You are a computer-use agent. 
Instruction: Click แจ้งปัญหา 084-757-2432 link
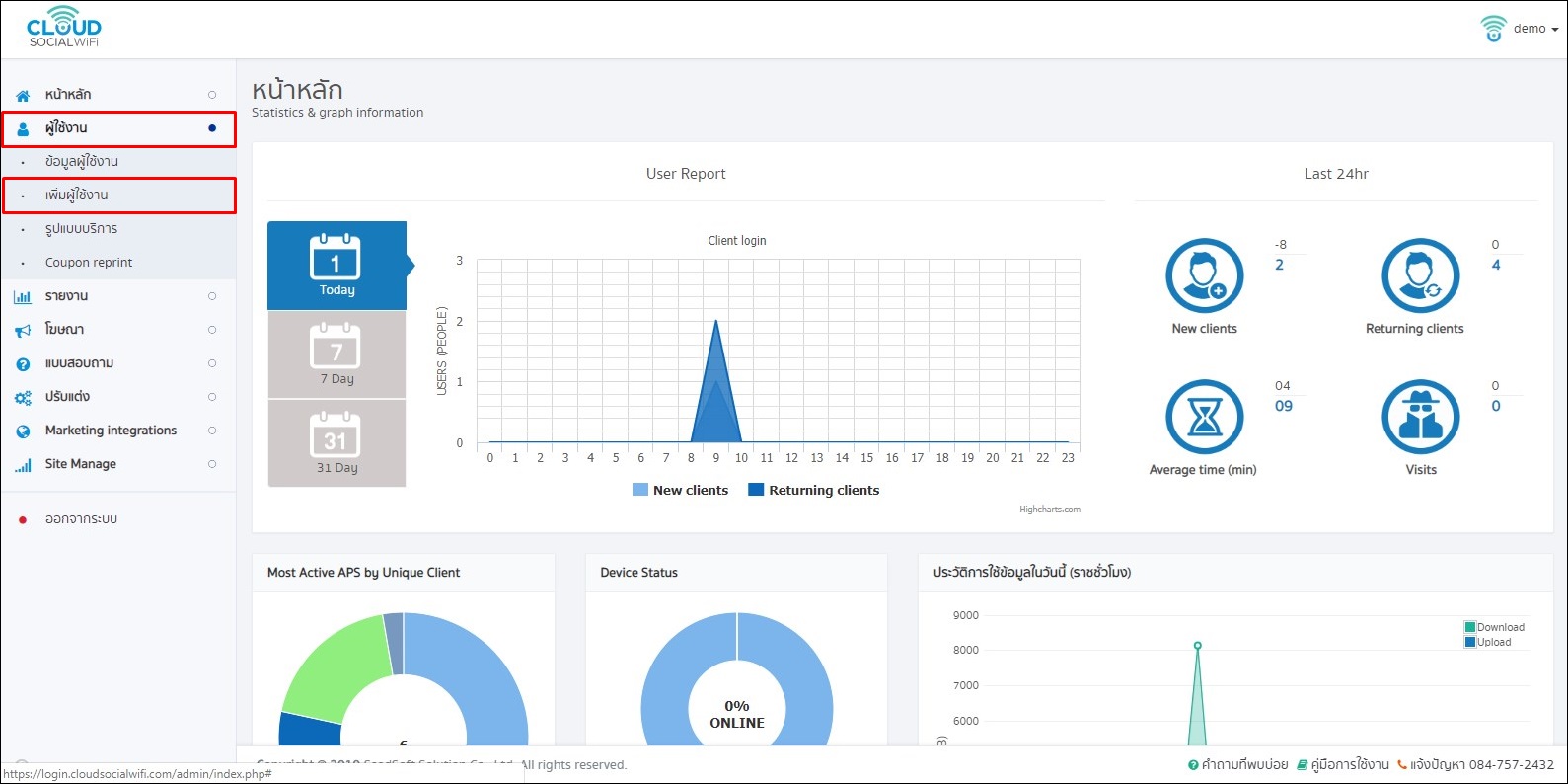[1475, 764]
